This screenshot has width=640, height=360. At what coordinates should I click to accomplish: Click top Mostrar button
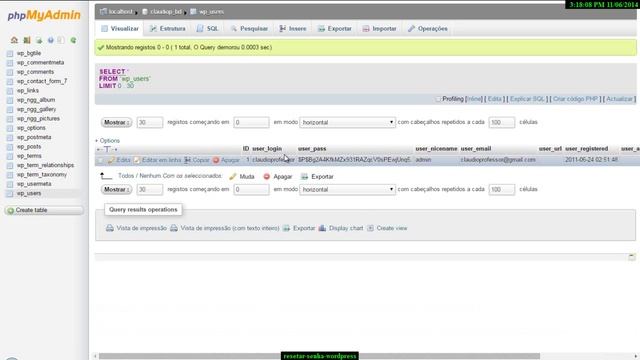click(116, 122)
